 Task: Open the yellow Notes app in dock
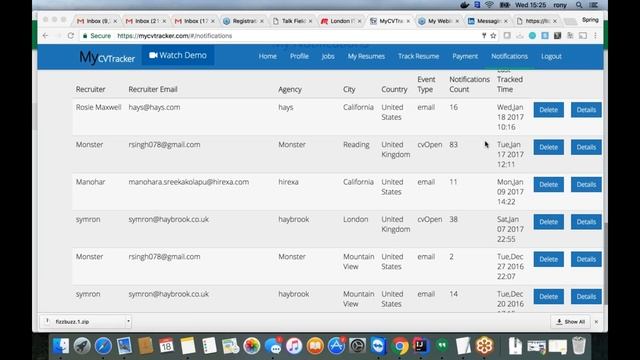[x=188, y=346]
